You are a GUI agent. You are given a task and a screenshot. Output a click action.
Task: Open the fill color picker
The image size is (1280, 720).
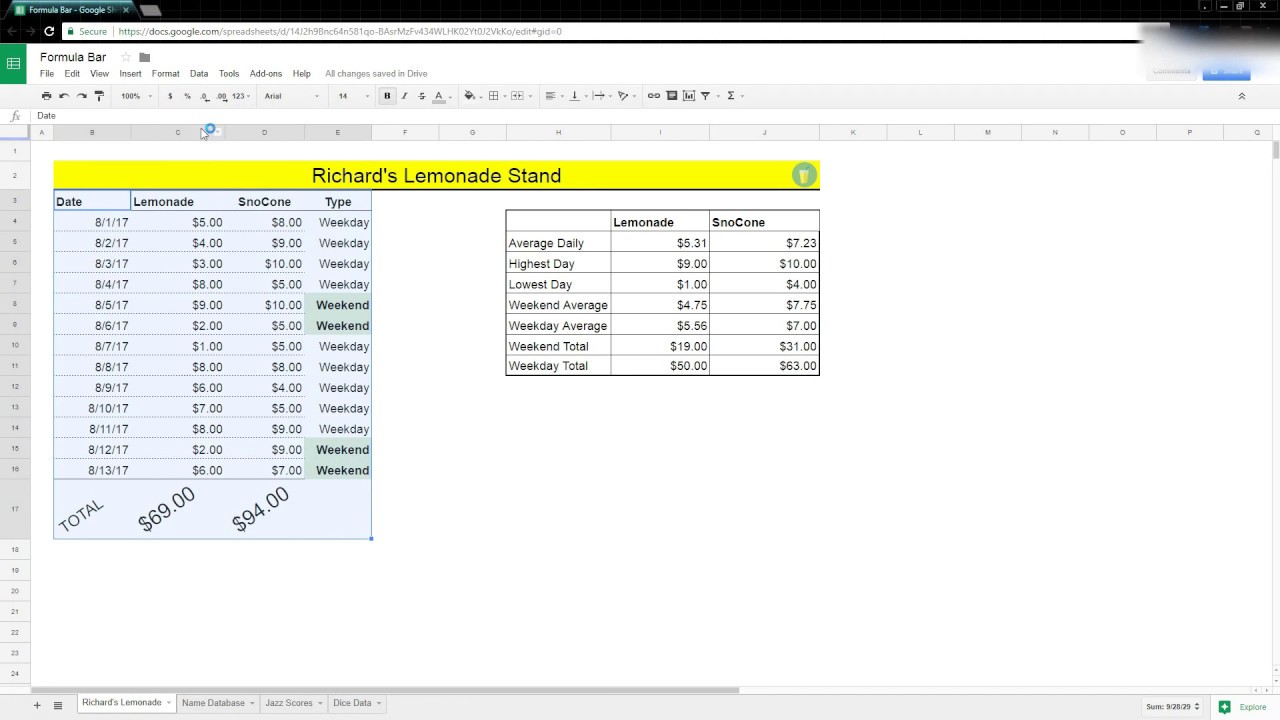coord(470,96)
